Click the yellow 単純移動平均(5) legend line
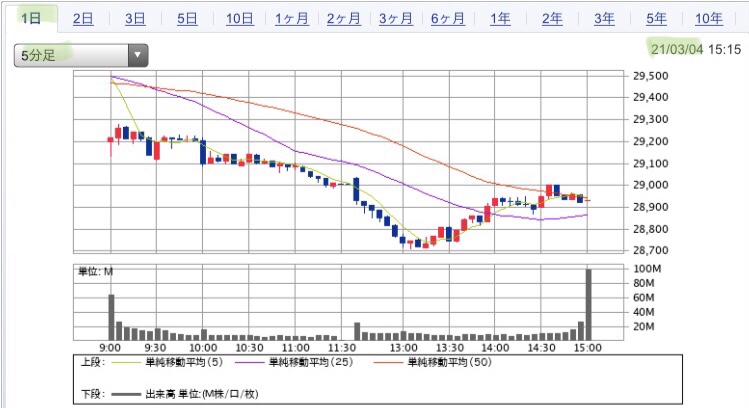Screen dimensions: 749x408 click(130, 362)
